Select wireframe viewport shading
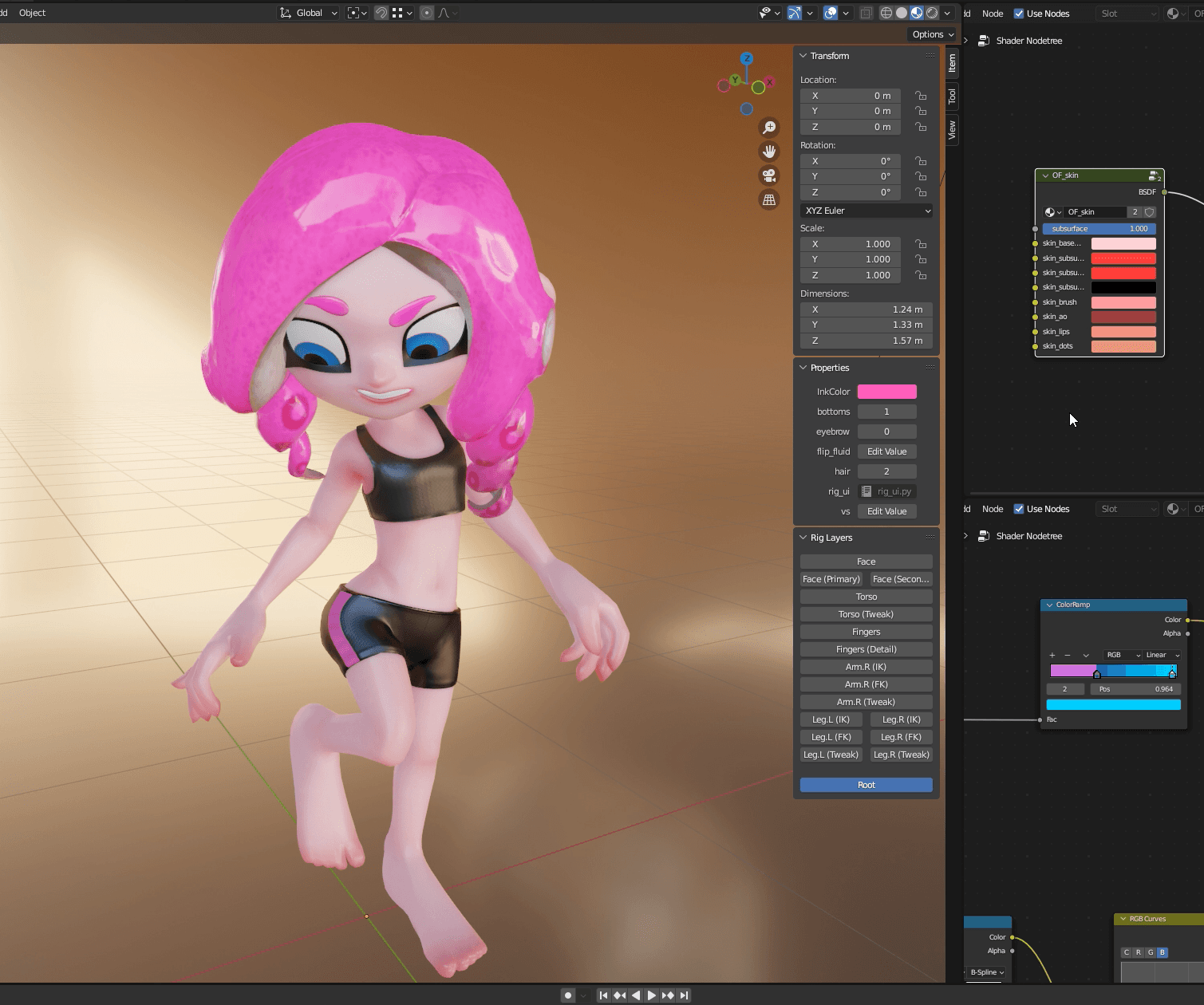The height and width of the screenshot is (1005, 1204). [x=886, y=13]
